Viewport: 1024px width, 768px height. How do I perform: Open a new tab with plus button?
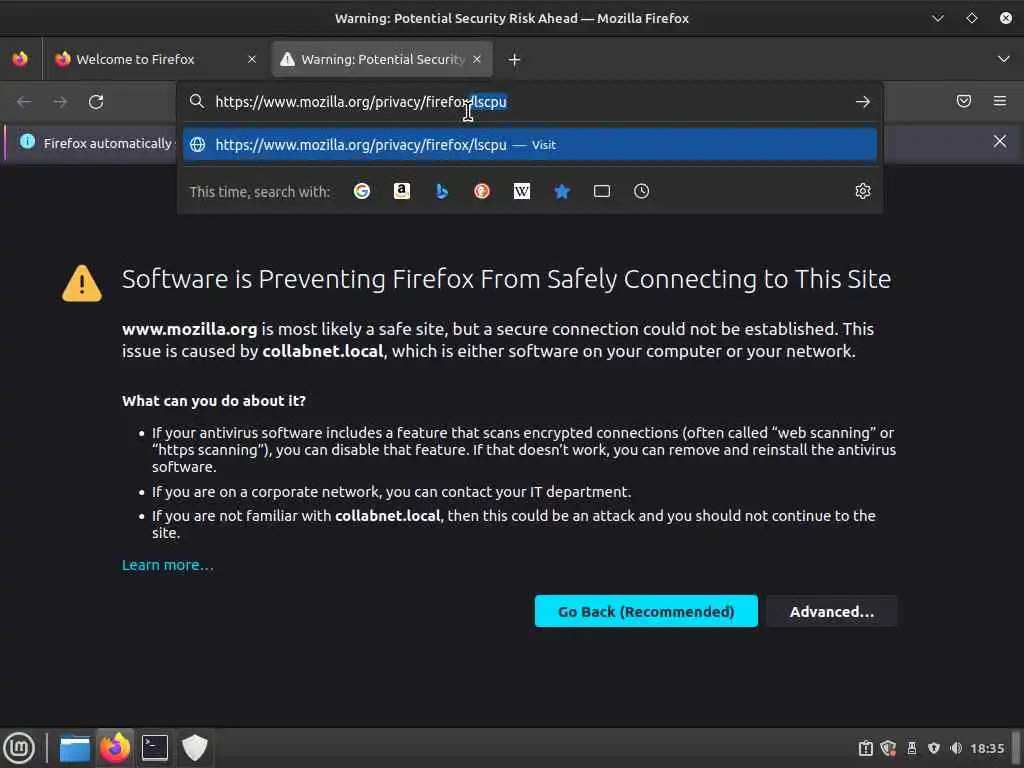point(515,60)
